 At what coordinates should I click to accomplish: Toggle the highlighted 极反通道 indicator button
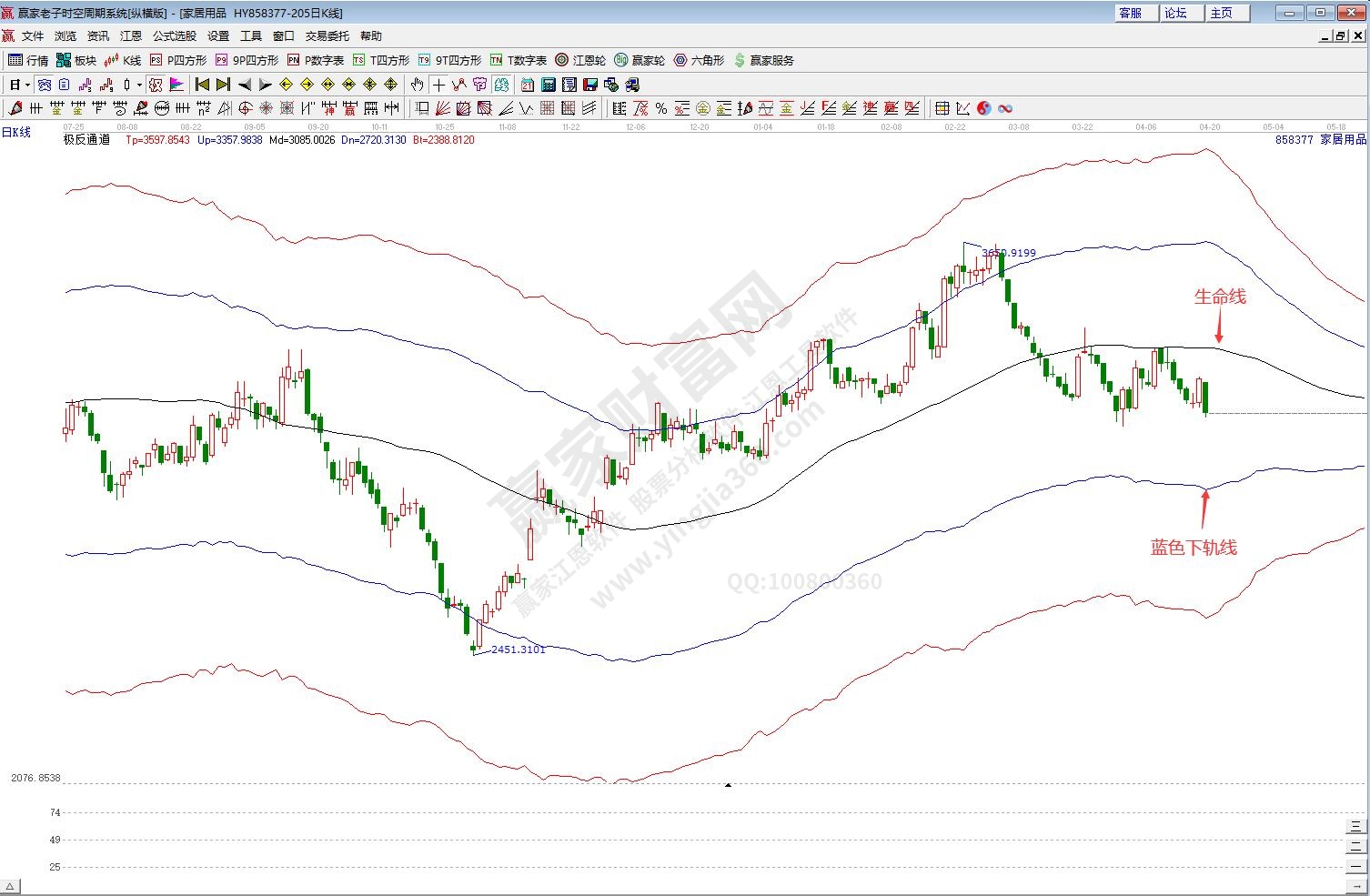coord(156,85)
